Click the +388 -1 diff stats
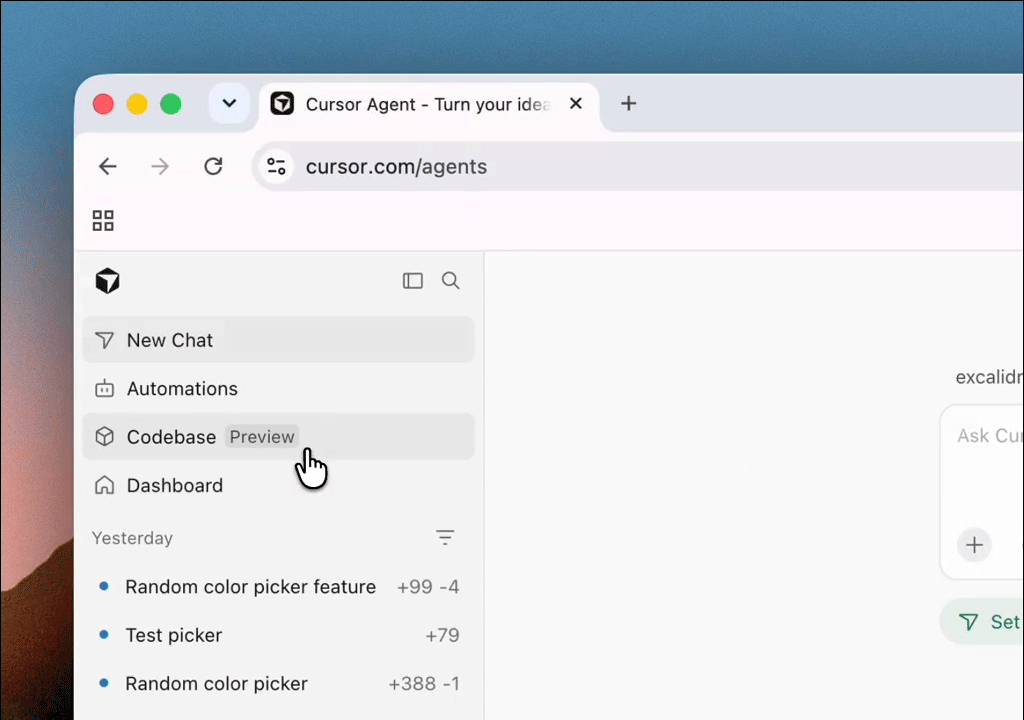 pyautogui.click(x=424, y=683)
